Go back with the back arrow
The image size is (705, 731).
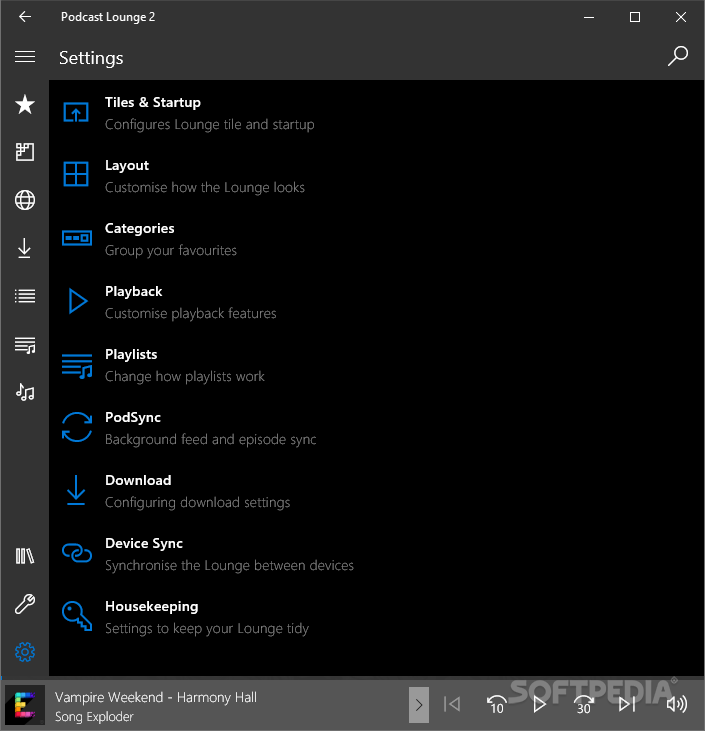click(25, 17)
